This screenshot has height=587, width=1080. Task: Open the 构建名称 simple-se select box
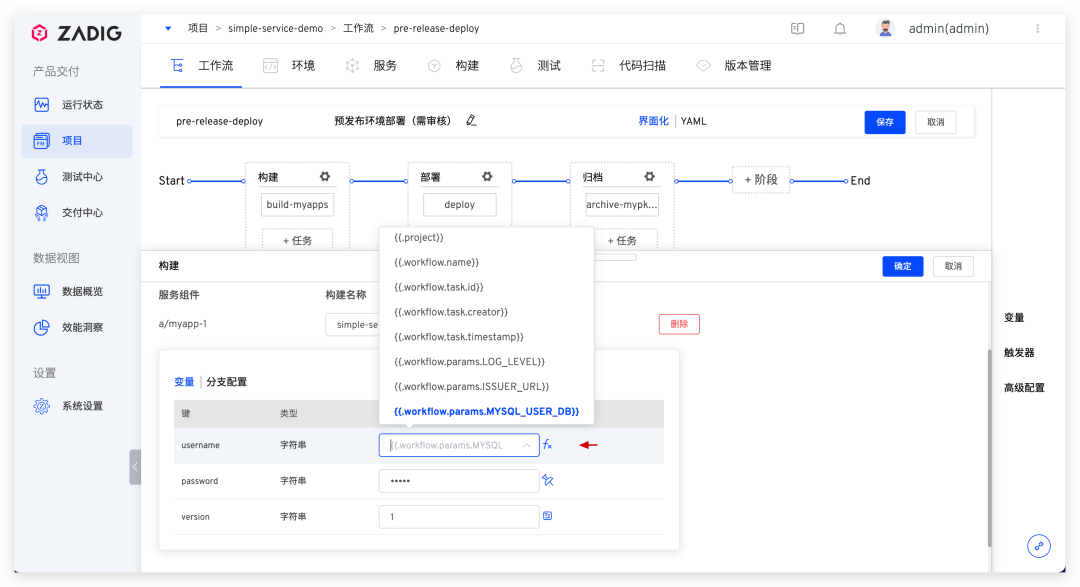click(x=353, y=325)
